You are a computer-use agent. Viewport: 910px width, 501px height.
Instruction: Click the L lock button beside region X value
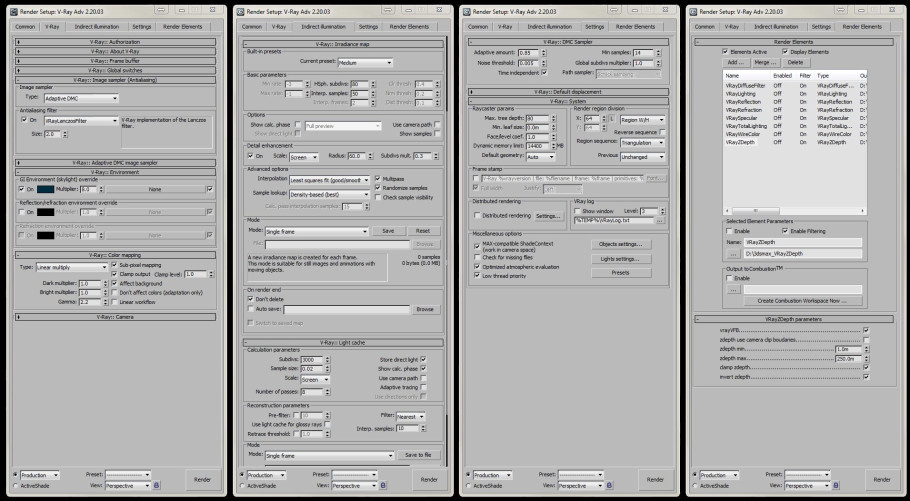tap(612, 120)
